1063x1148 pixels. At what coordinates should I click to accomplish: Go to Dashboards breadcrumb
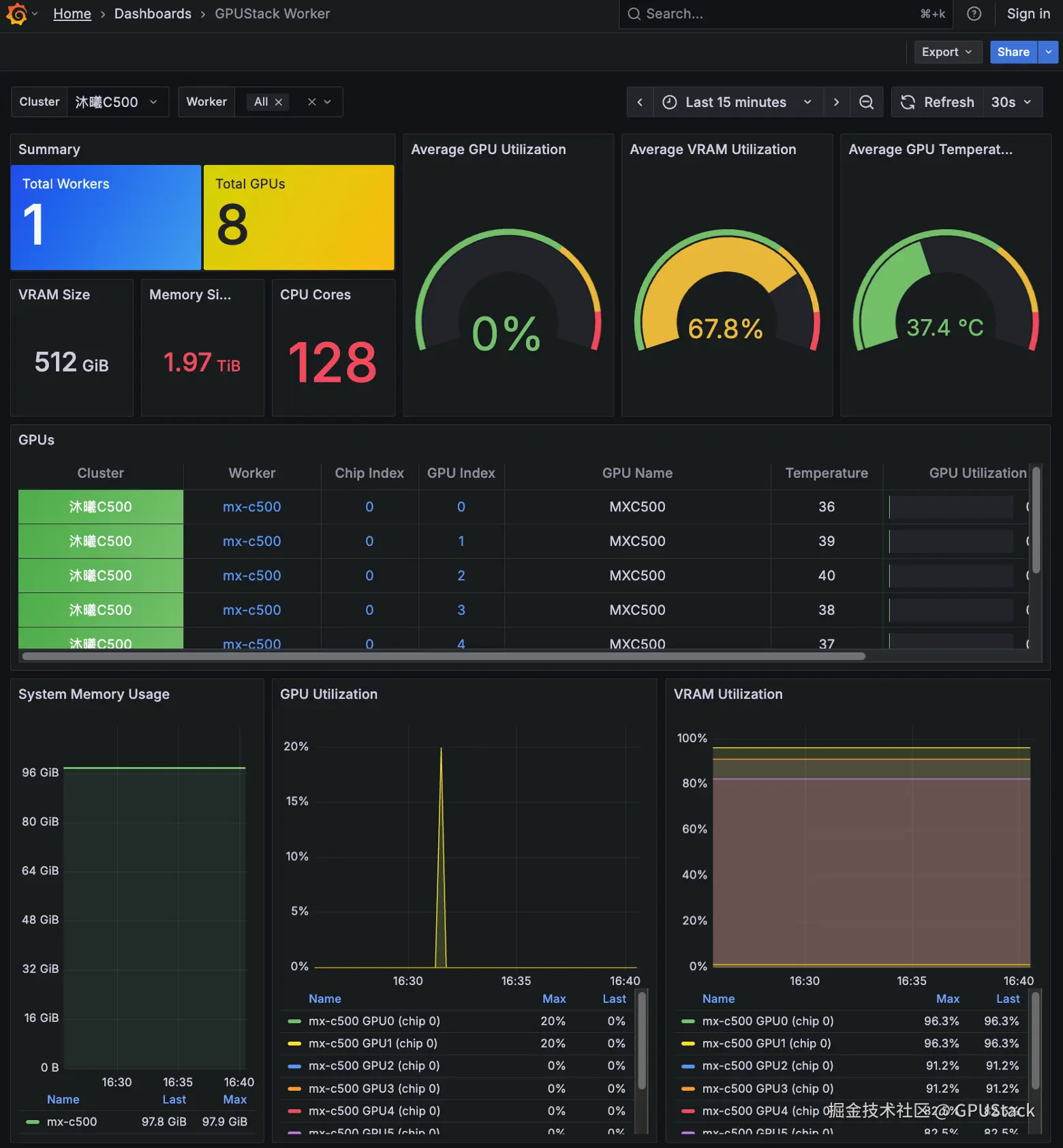click(153, 14)
